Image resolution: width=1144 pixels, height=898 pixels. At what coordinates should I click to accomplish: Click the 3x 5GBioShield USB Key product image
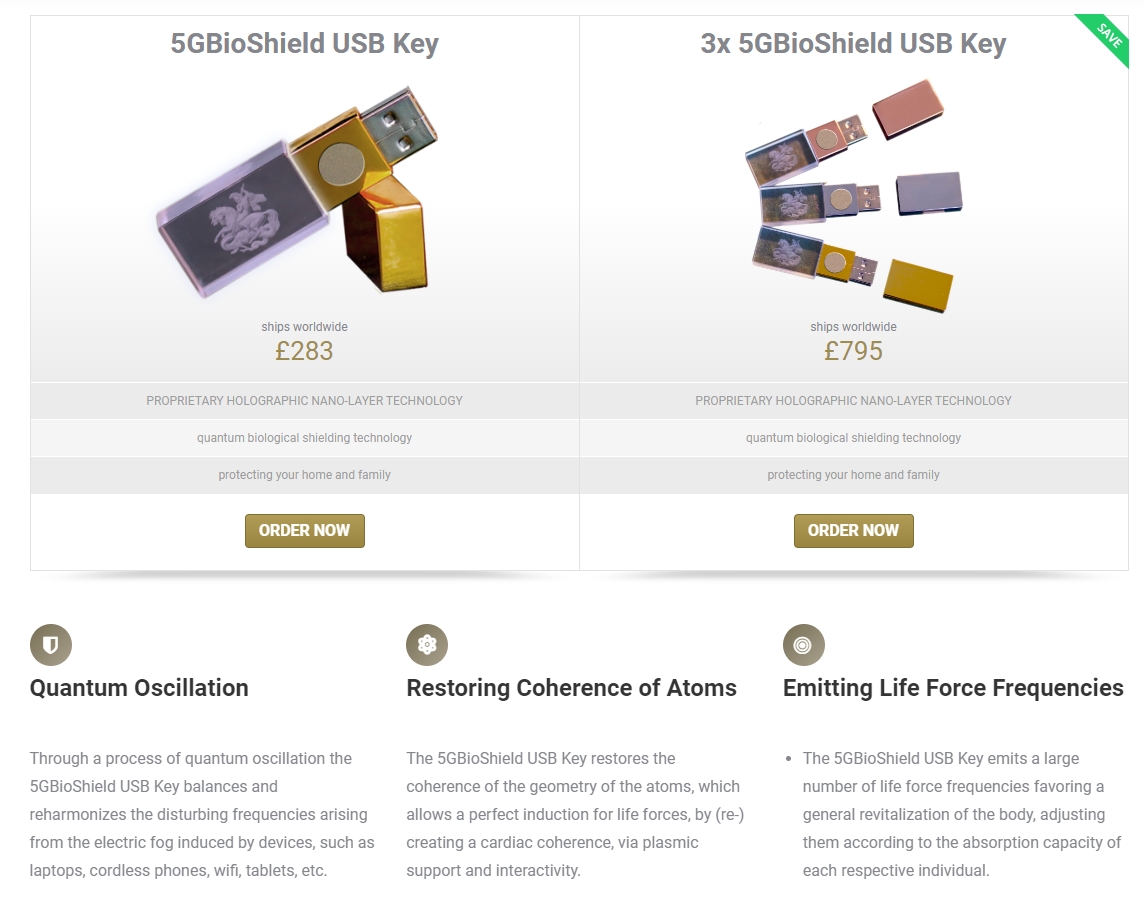pos(853,195)
